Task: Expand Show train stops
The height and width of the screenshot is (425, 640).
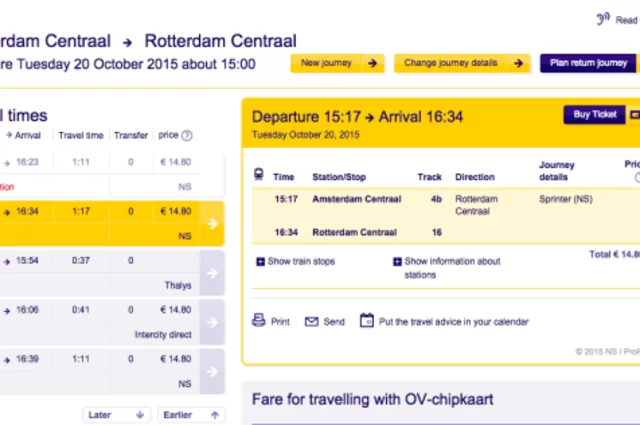Action: pos(294,262)
